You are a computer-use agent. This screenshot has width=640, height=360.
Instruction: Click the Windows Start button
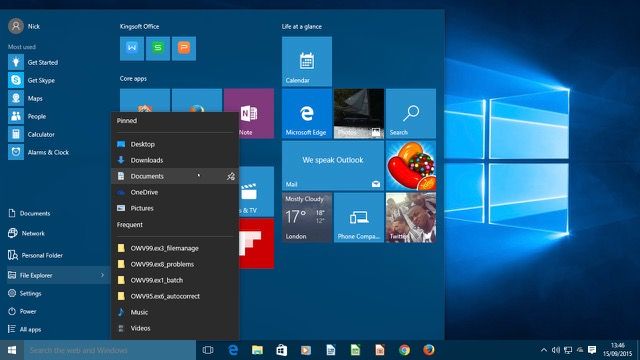(x=12, y=350)
